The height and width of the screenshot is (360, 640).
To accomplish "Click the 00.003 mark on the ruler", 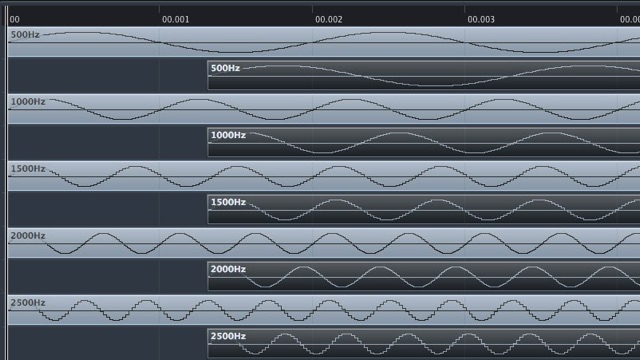I will pyautogui.click(x=481, y=19).
